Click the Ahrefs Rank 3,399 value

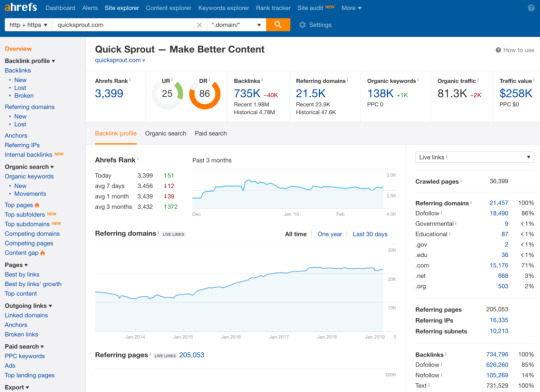point(109,93)
